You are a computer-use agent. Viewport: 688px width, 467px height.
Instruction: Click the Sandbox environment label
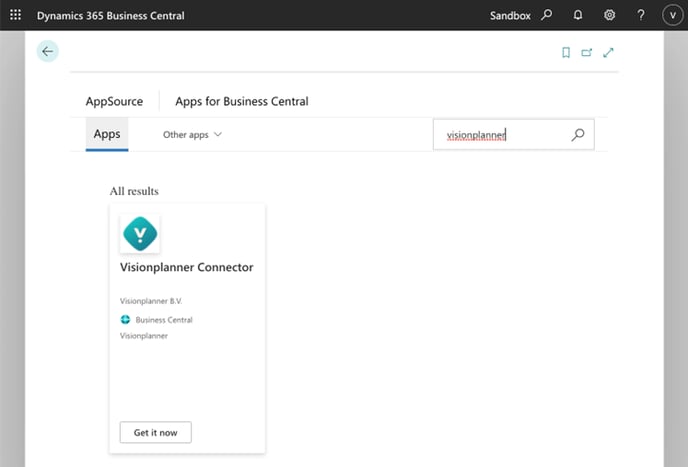point(510,15)
